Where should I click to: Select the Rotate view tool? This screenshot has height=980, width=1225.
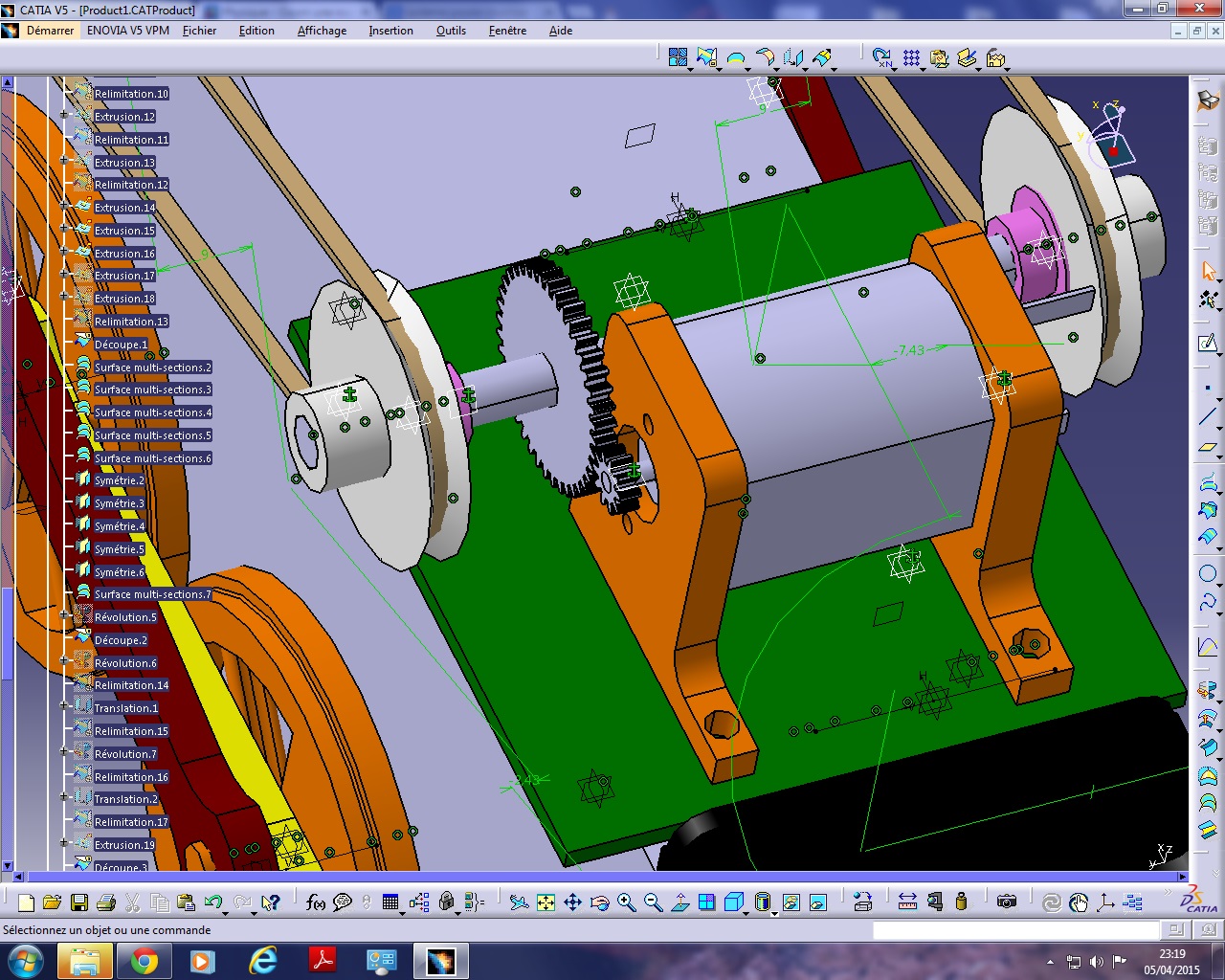tap(599, 902)
